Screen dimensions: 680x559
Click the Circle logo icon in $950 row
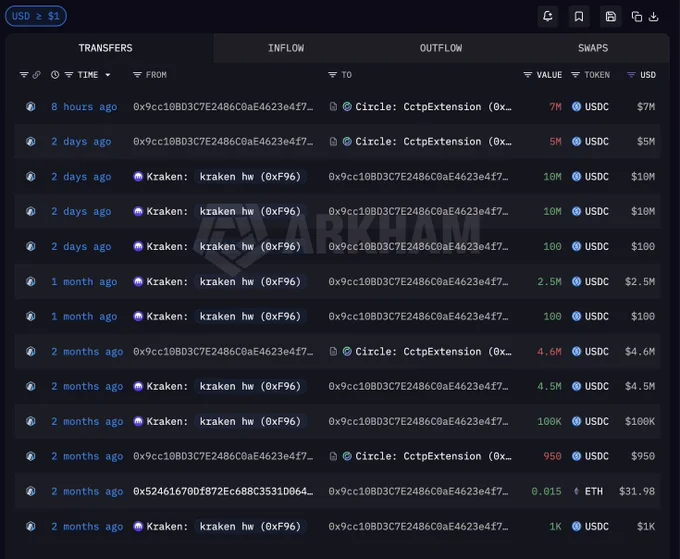tap(347, 456)
